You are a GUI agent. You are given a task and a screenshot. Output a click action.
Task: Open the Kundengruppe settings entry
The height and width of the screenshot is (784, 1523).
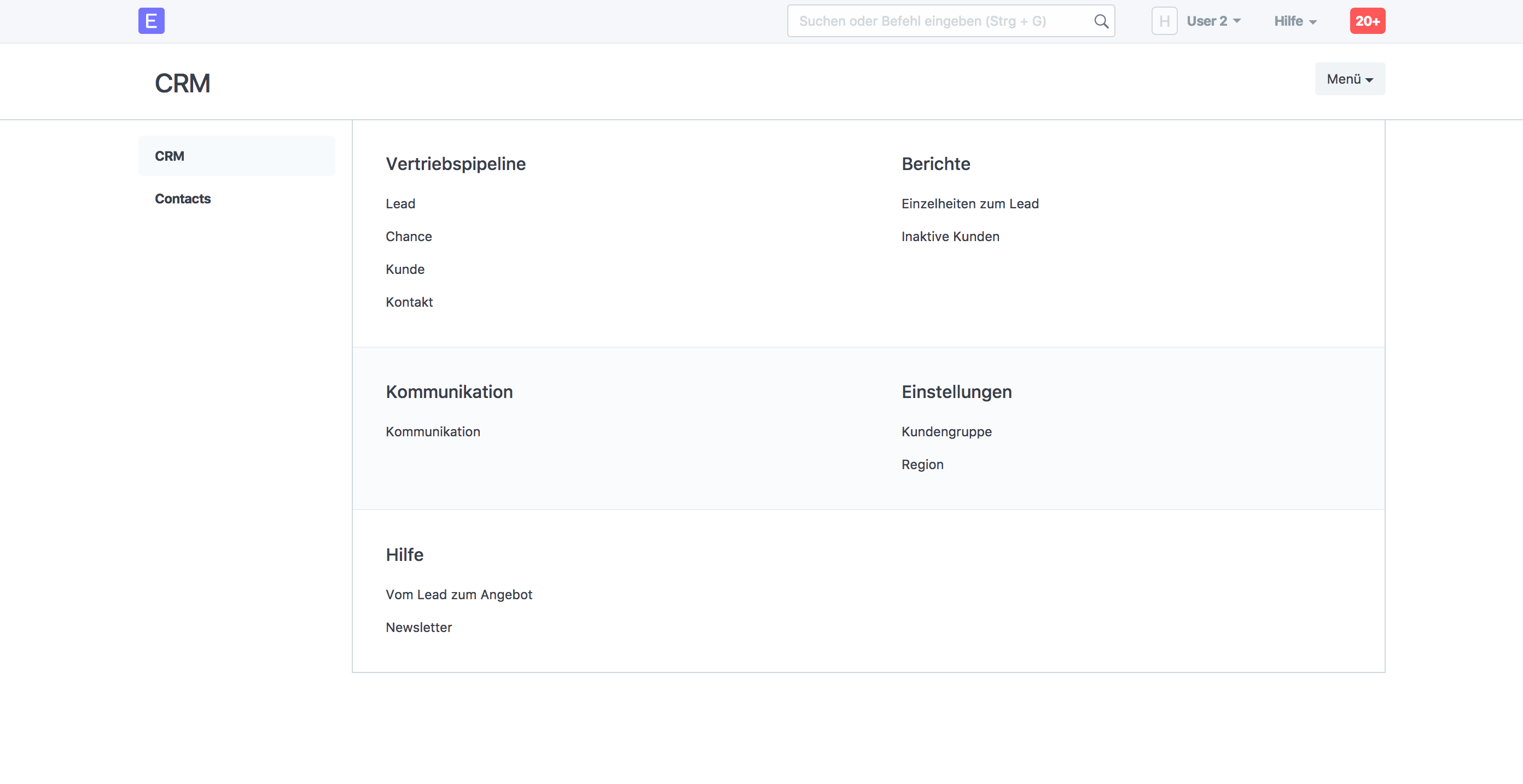(x=946, y=431)
